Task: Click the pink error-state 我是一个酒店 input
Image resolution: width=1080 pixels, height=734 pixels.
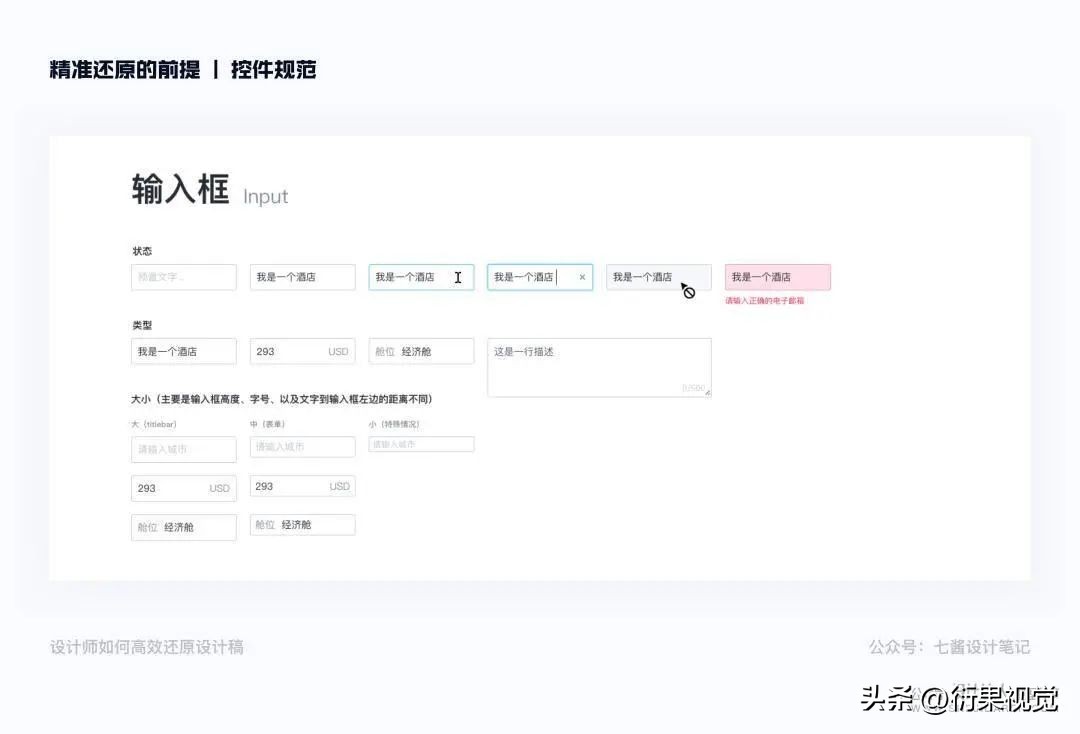Action: (778, 277)
